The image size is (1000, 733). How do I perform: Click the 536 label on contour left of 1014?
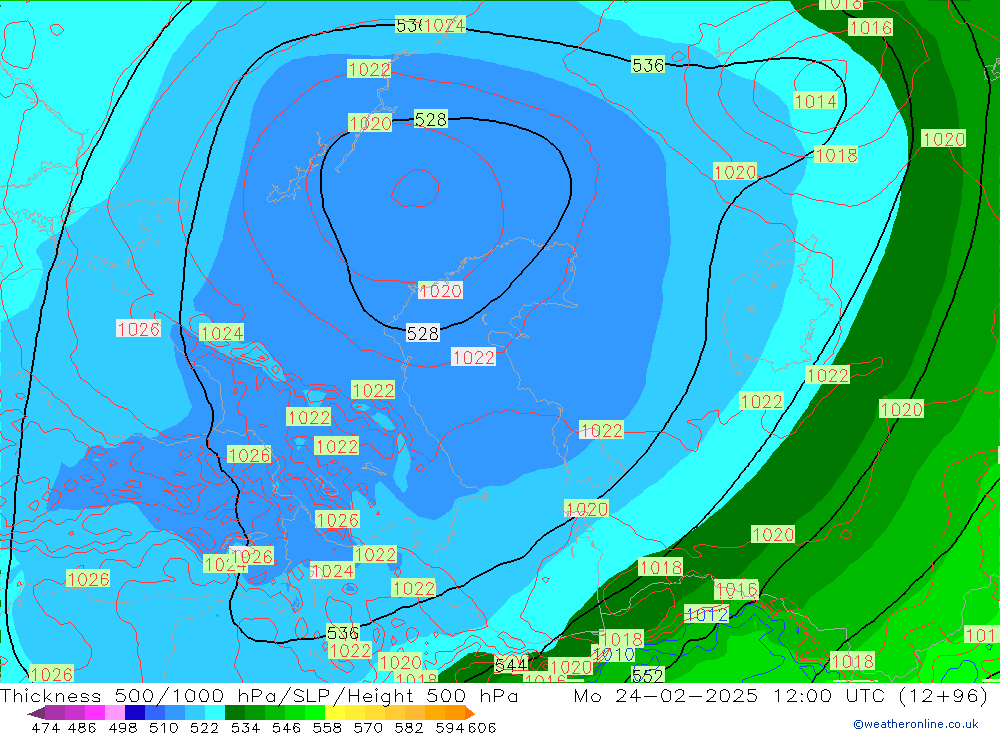[x=648, y=65]
